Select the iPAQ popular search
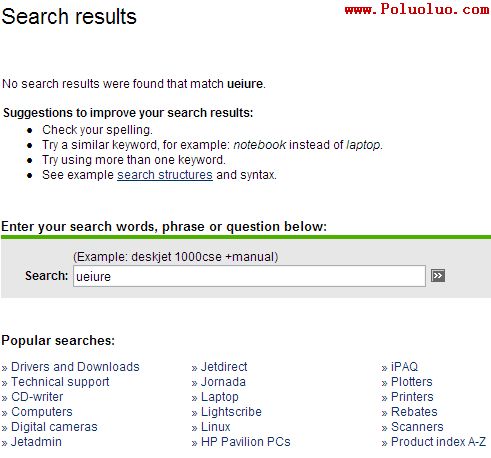The height and width of the screenshot is (458, 491). point(404,367)
